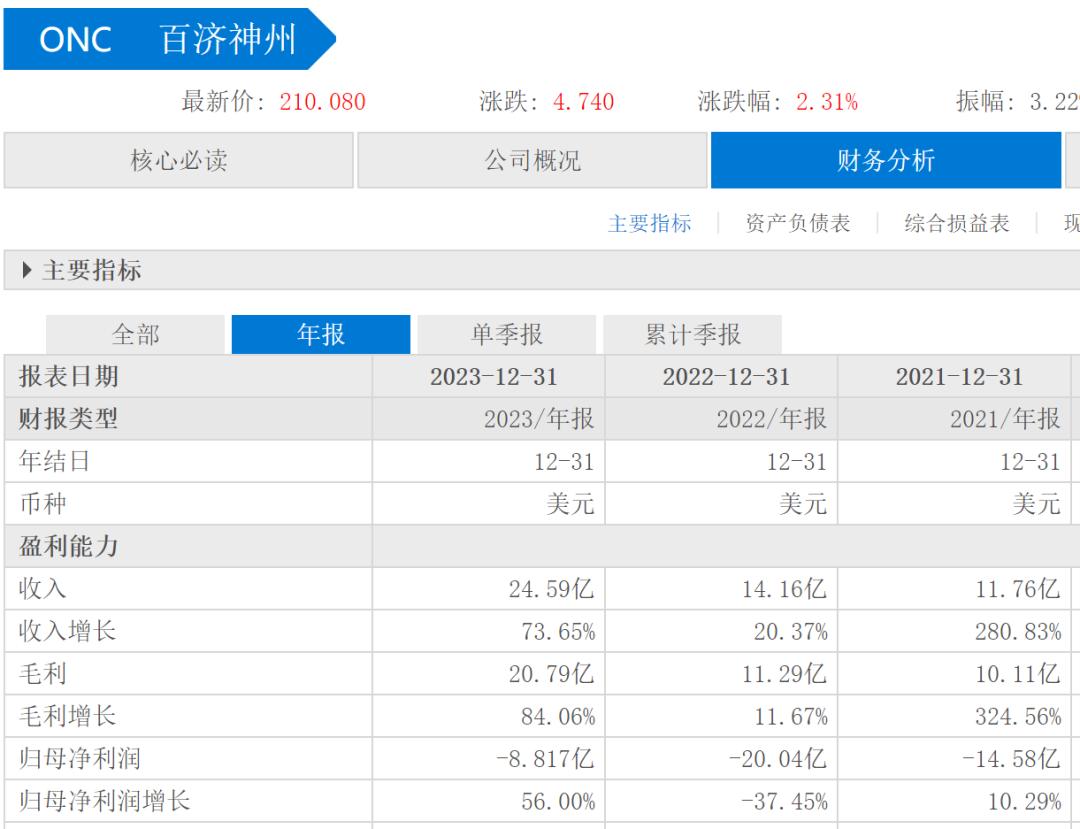The width and height of the screenshot is (1080, 829).
Task: Click the 毛利增长 row label
Action: pos(68,716)
